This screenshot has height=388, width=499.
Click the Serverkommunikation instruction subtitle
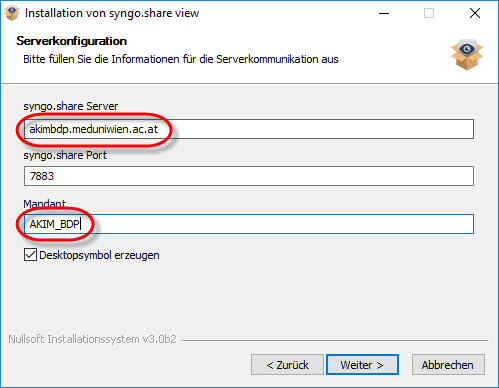181,59
